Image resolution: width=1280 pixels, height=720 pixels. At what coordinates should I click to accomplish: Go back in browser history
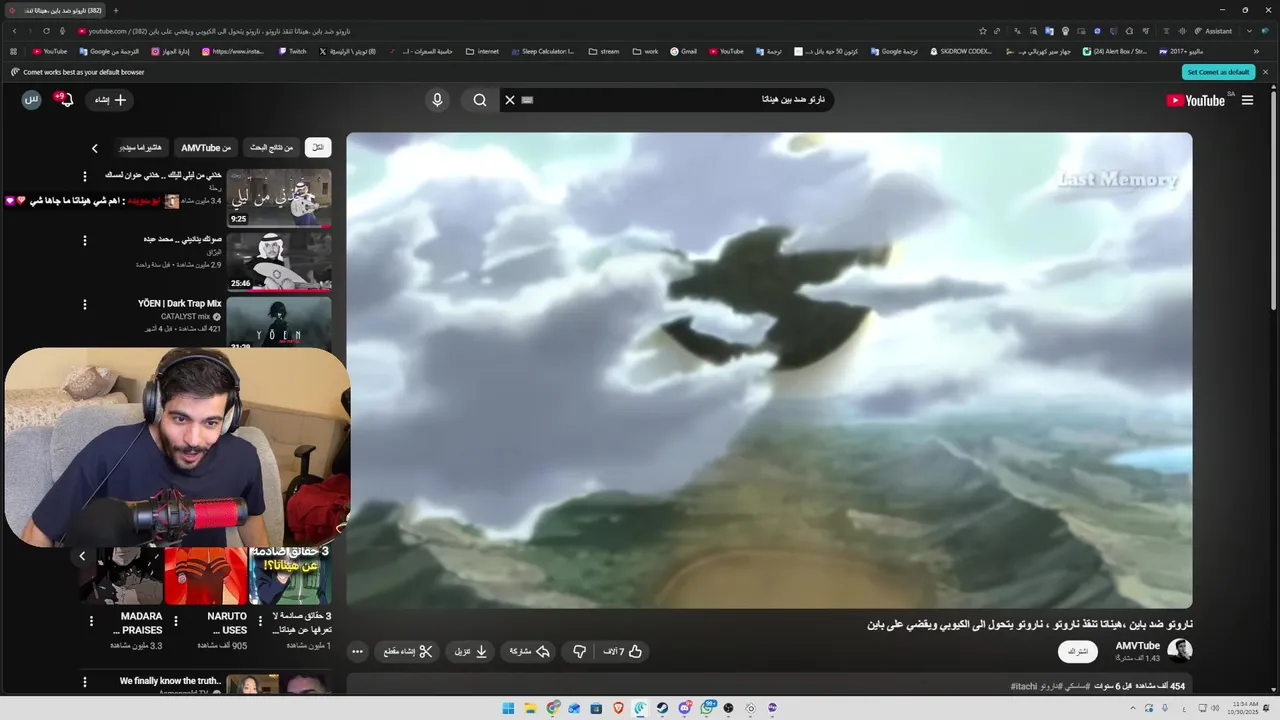[x=14, y=31]
